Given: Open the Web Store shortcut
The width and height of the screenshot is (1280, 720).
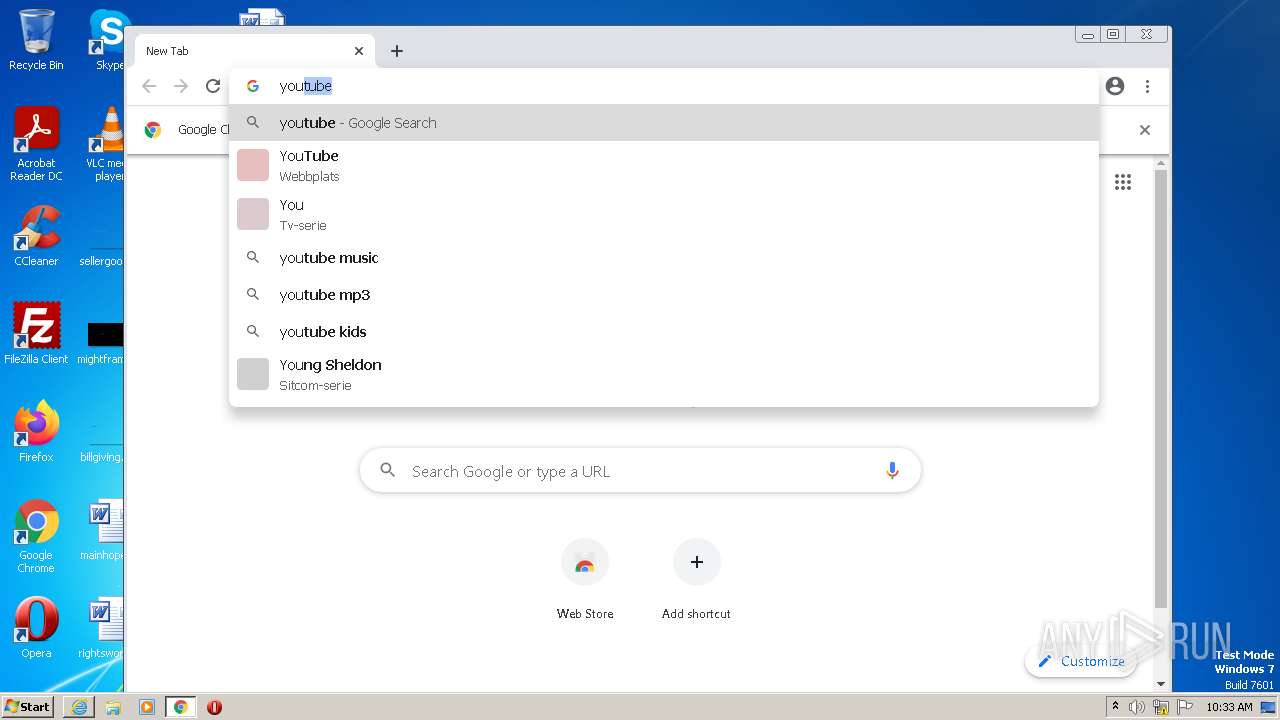Looking at the screenshot, I should pos(585,579).
